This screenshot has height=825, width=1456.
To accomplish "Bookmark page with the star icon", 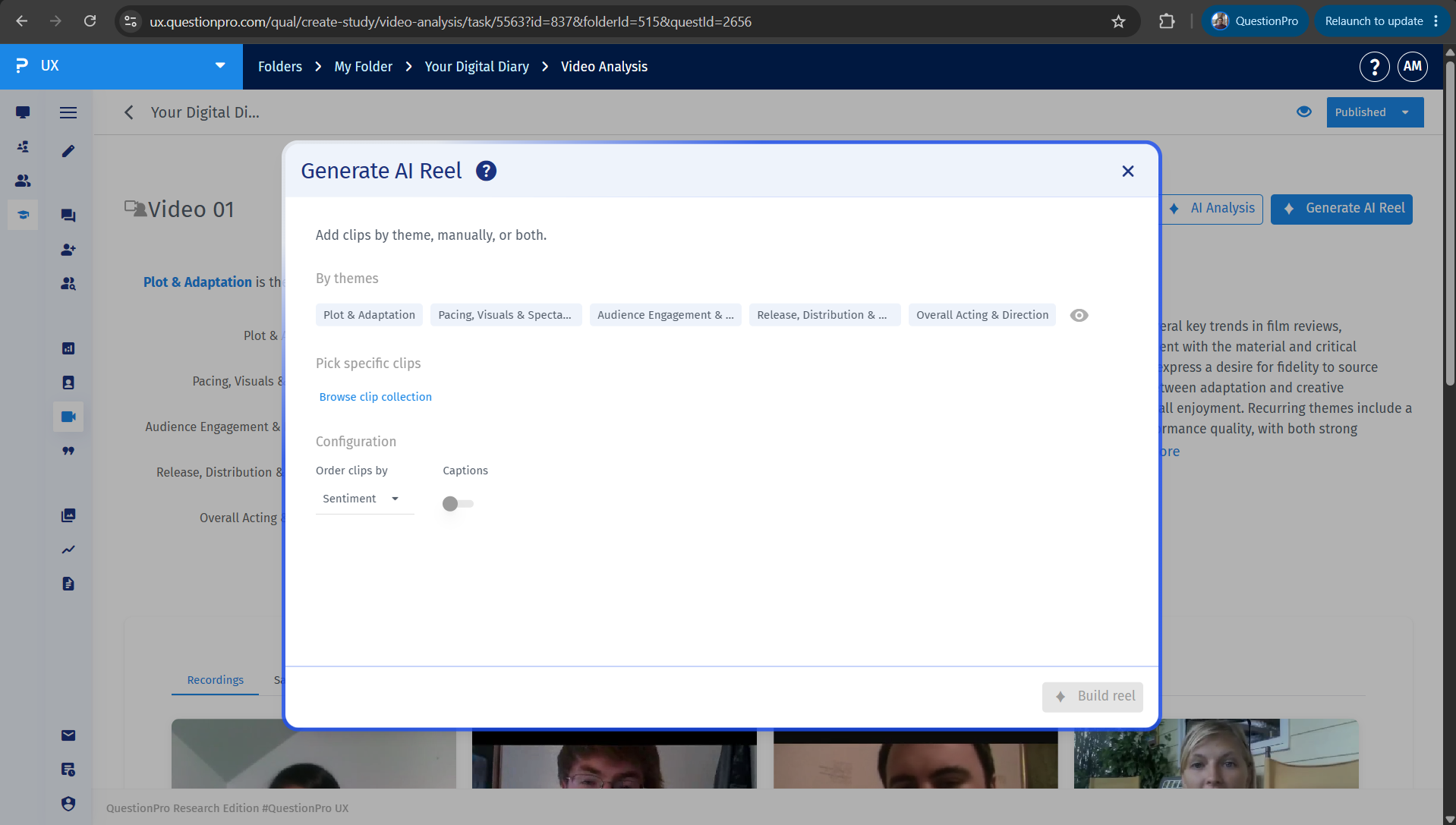I will coord(1118,21).
